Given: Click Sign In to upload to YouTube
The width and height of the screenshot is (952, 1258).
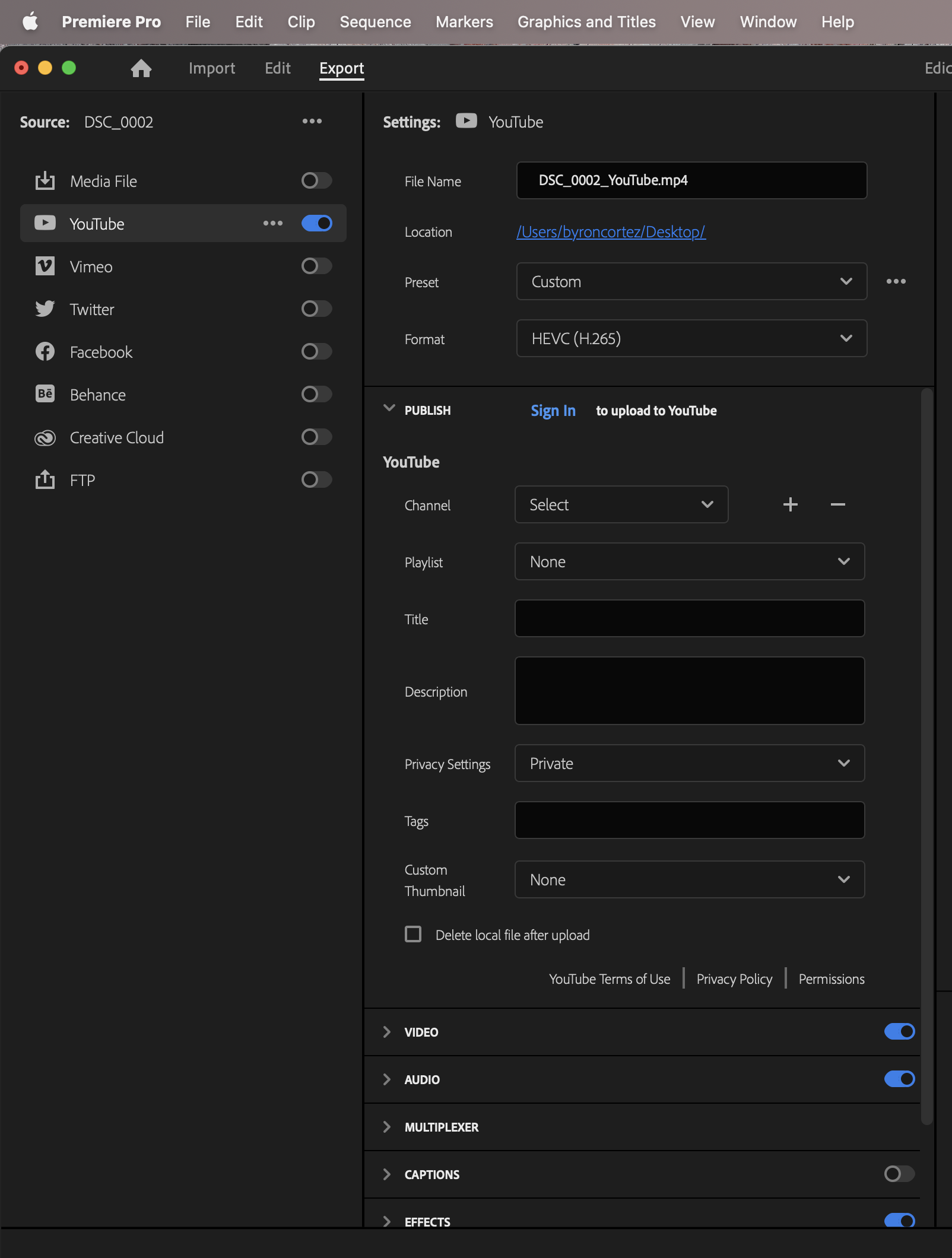Looking at the screenshot, I should pyautogui.click(x=553, y=410).
